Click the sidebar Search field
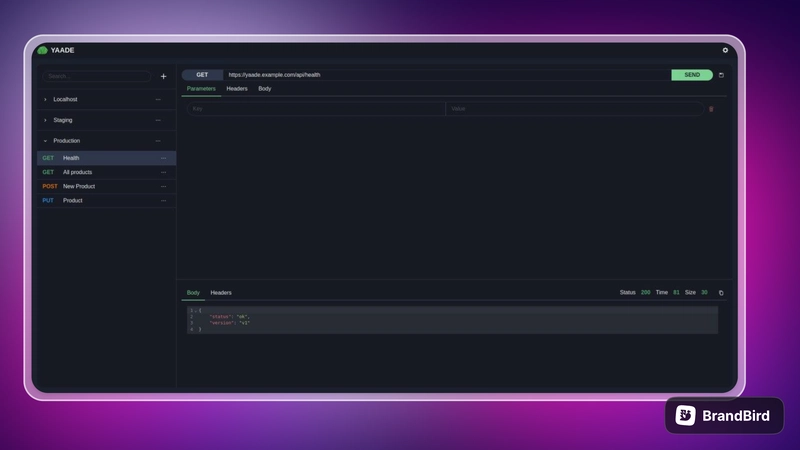Screen dimensions: 800x450 [96, 77]
